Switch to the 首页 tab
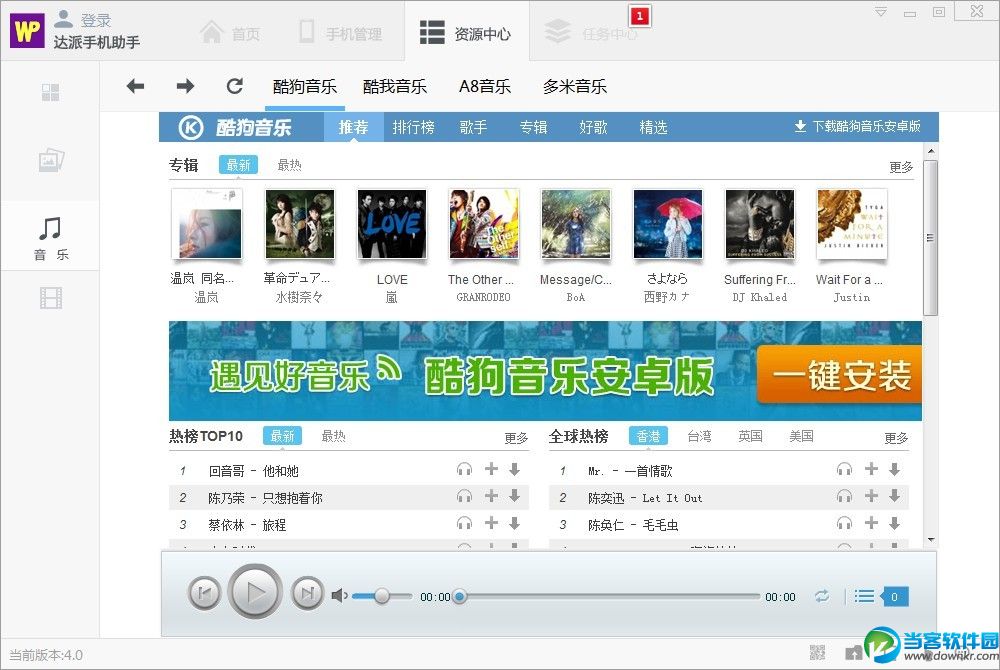Image resolution: width=1000 pixels, height=670 pixels. [x=230, y=33]
